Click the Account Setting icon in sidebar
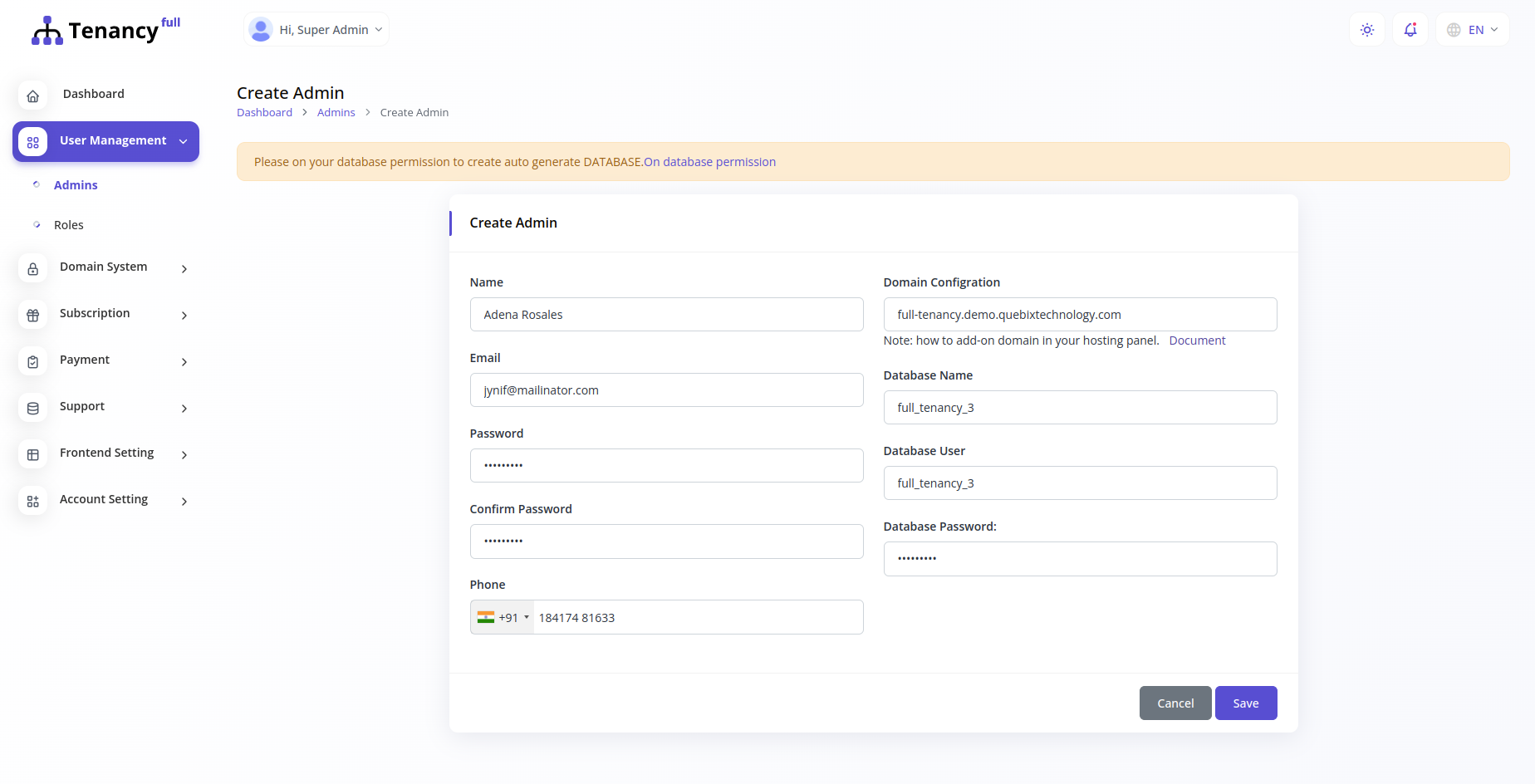This screenshot has width=1535, height=784. point(32,501)
